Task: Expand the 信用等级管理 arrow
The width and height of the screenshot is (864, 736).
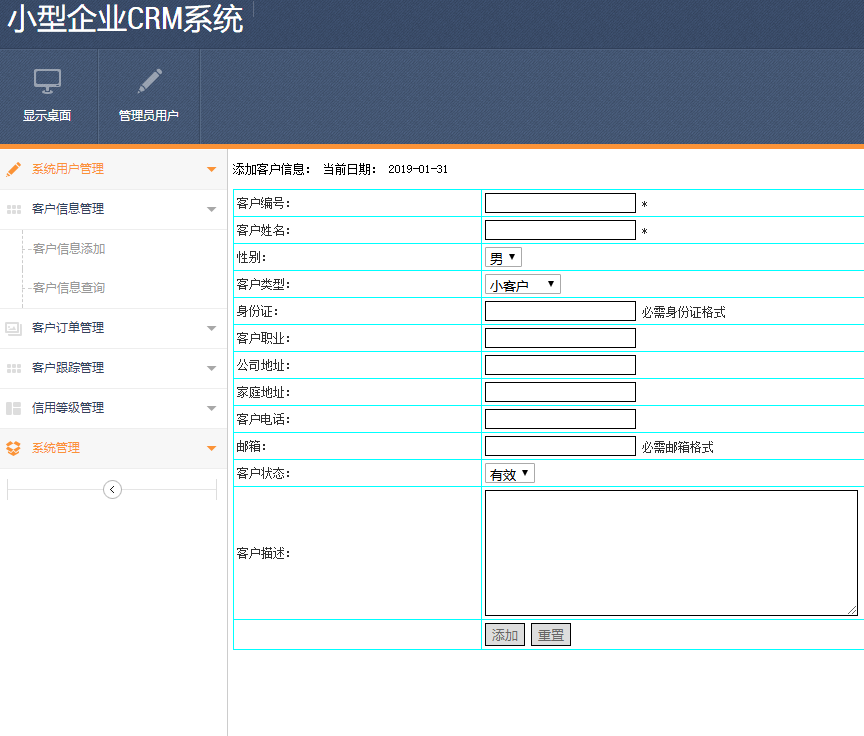Action: [212, 408]
